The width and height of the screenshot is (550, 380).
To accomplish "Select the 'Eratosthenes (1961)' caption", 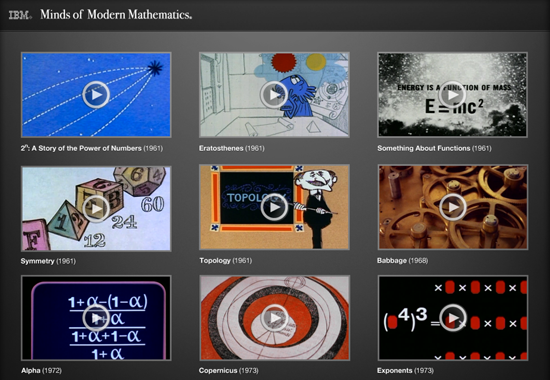I will [232, 148].
